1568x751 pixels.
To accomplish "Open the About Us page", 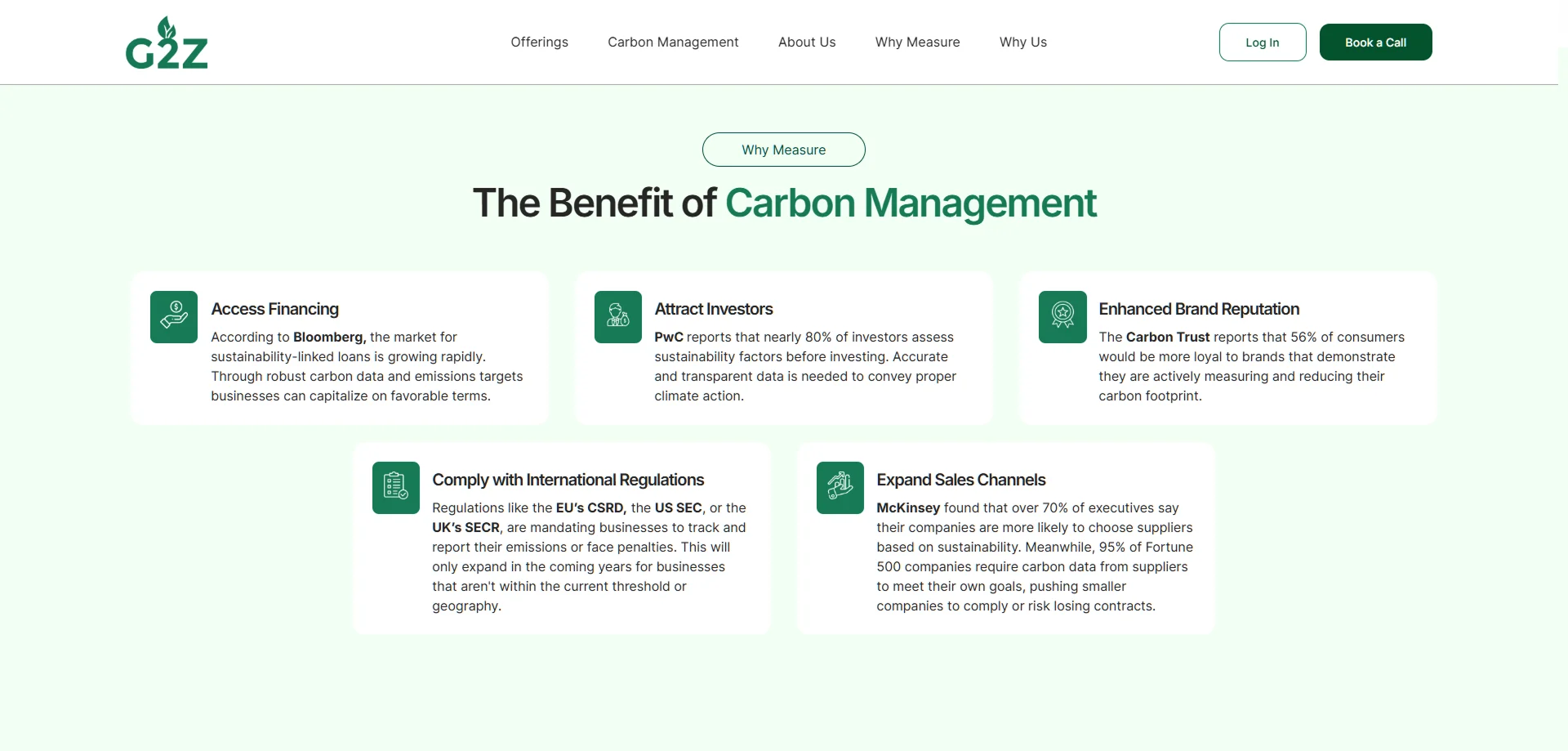I will tap(806, 42).
